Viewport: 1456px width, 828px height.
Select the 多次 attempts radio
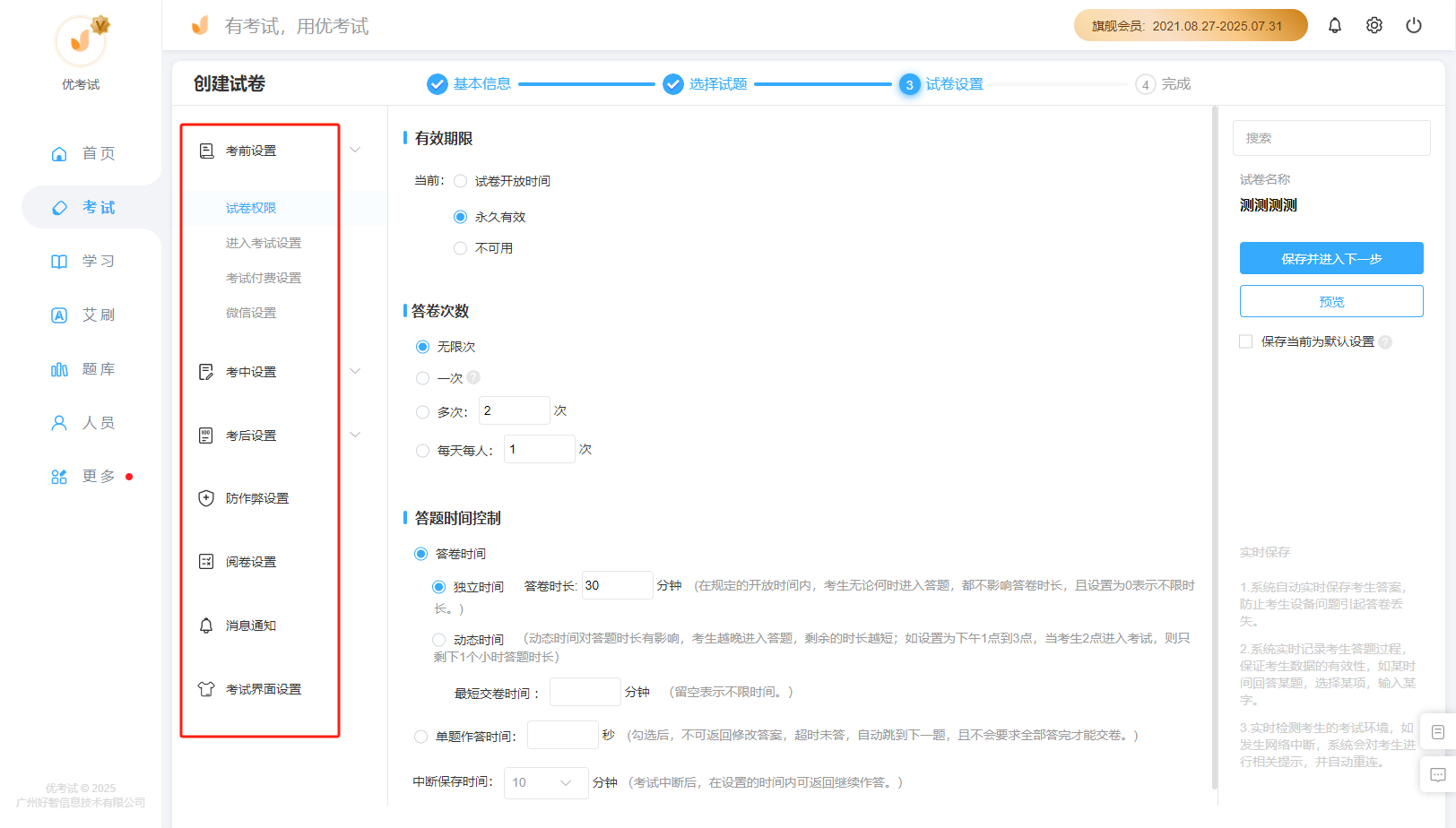point(422,412)
